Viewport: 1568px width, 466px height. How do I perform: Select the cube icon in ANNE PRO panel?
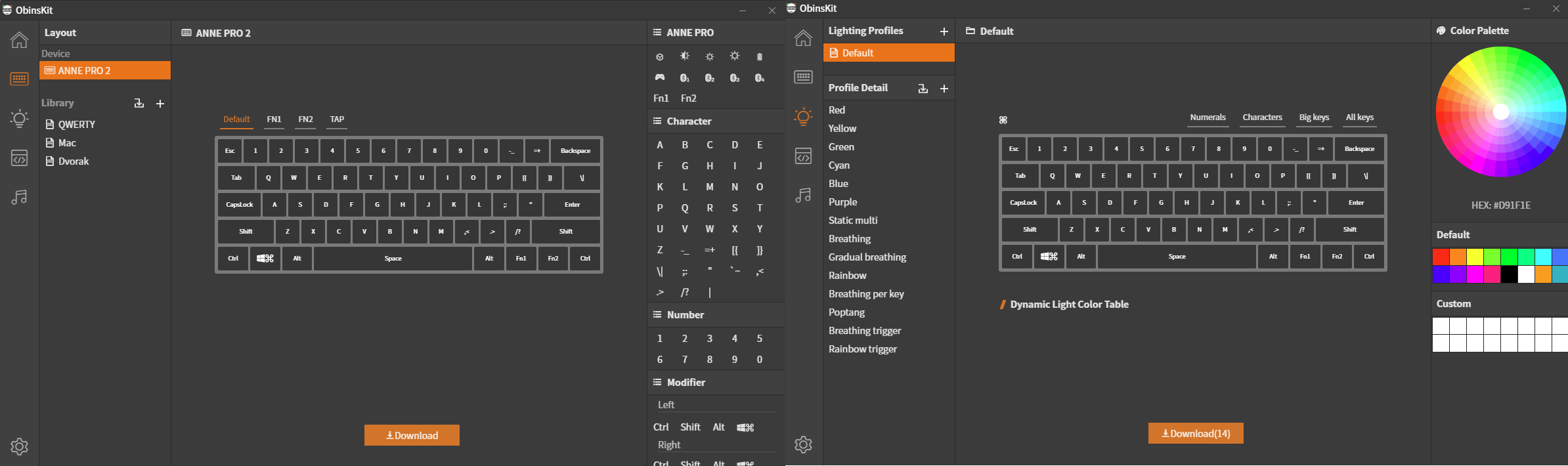click(660, 57)
